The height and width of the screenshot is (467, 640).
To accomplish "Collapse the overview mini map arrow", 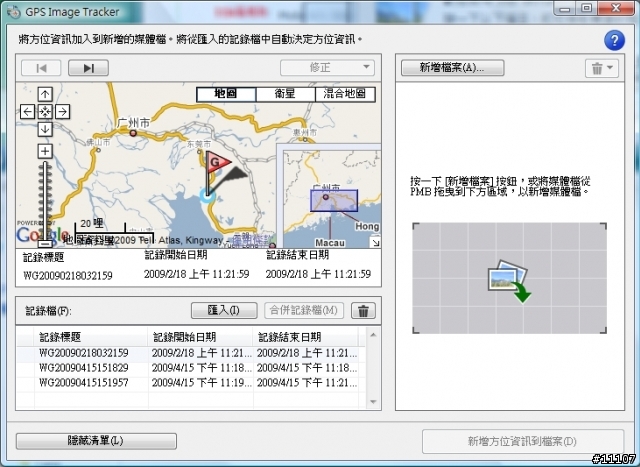I will pos(376,242).
